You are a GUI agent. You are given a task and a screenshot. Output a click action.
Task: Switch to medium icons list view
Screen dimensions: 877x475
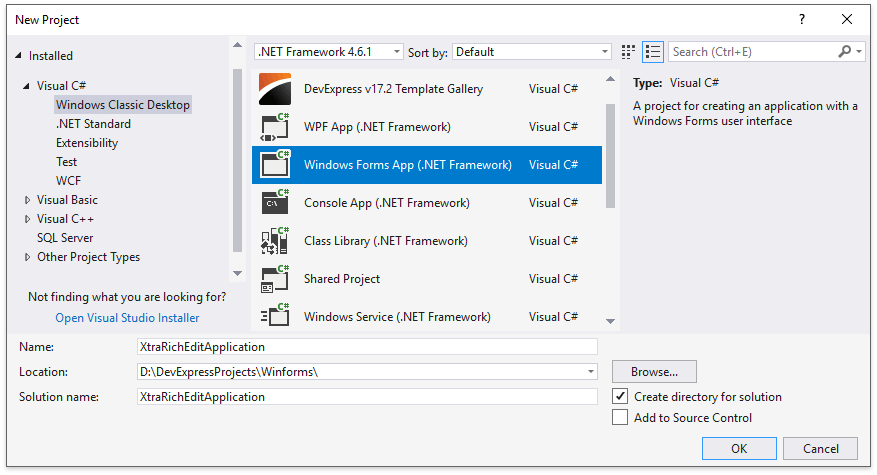(653, 52)
